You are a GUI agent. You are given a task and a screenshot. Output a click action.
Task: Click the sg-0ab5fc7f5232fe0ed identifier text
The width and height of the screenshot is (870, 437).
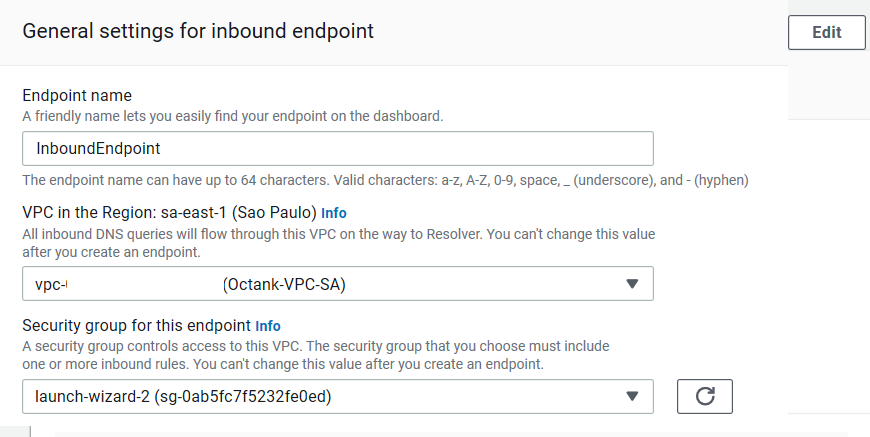[245, 397]
